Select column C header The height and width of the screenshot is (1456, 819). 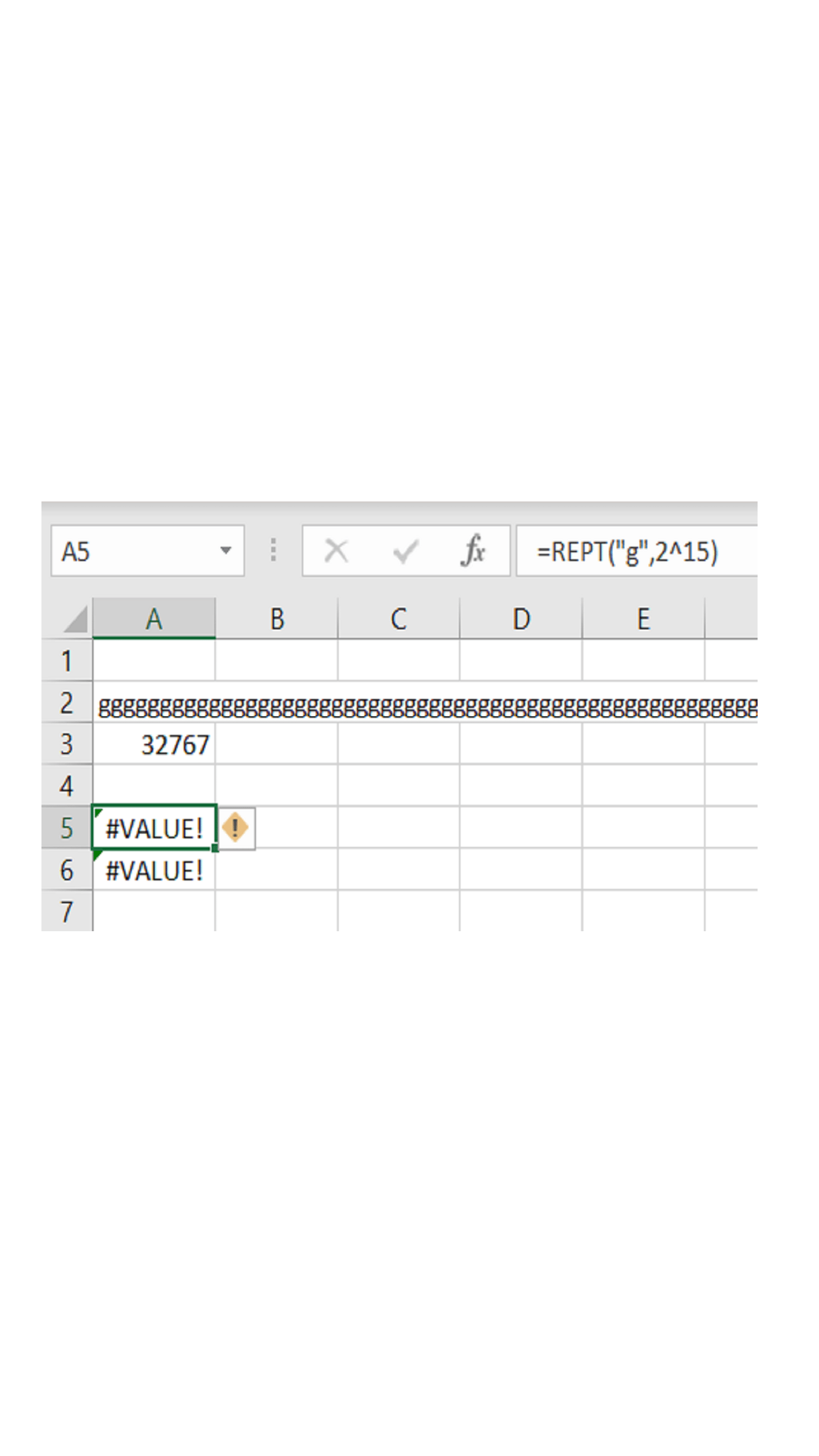point(398,619)
